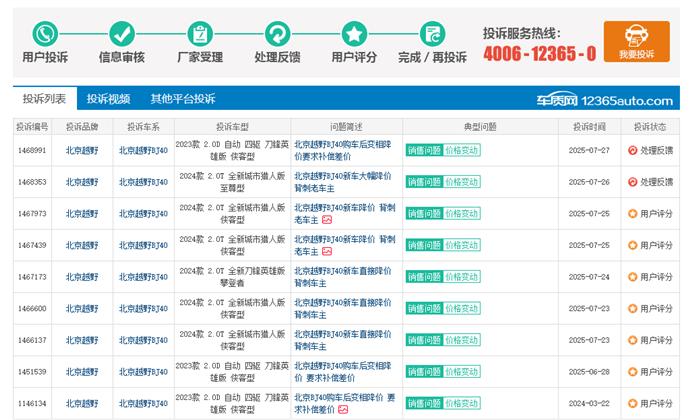700x420 pixels.
Task: Click 销售问题 tag in complaint 1467439 row
Action: (423, 245)
